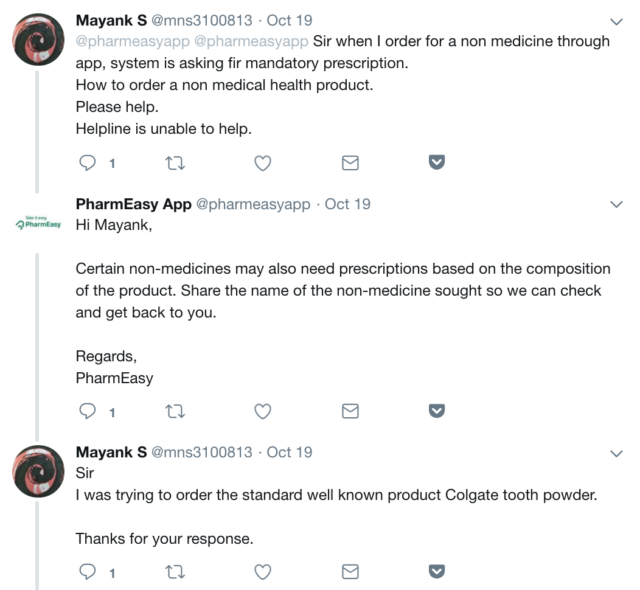Retweet the PharmEasy App response
This screenshot has height=590, width=640.
(x=175, y=411)
